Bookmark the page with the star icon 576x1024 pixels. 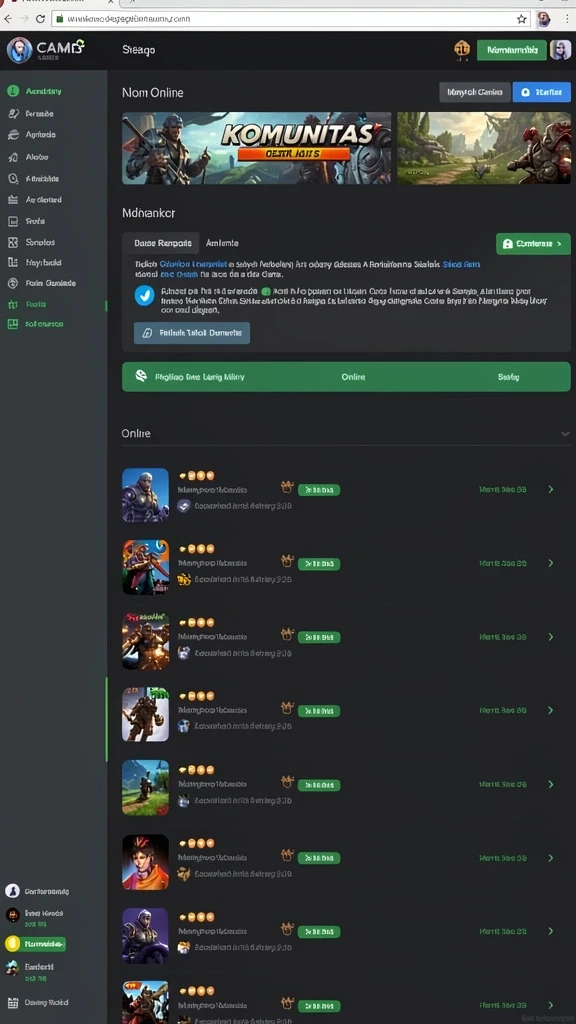[x=521, y=19]
